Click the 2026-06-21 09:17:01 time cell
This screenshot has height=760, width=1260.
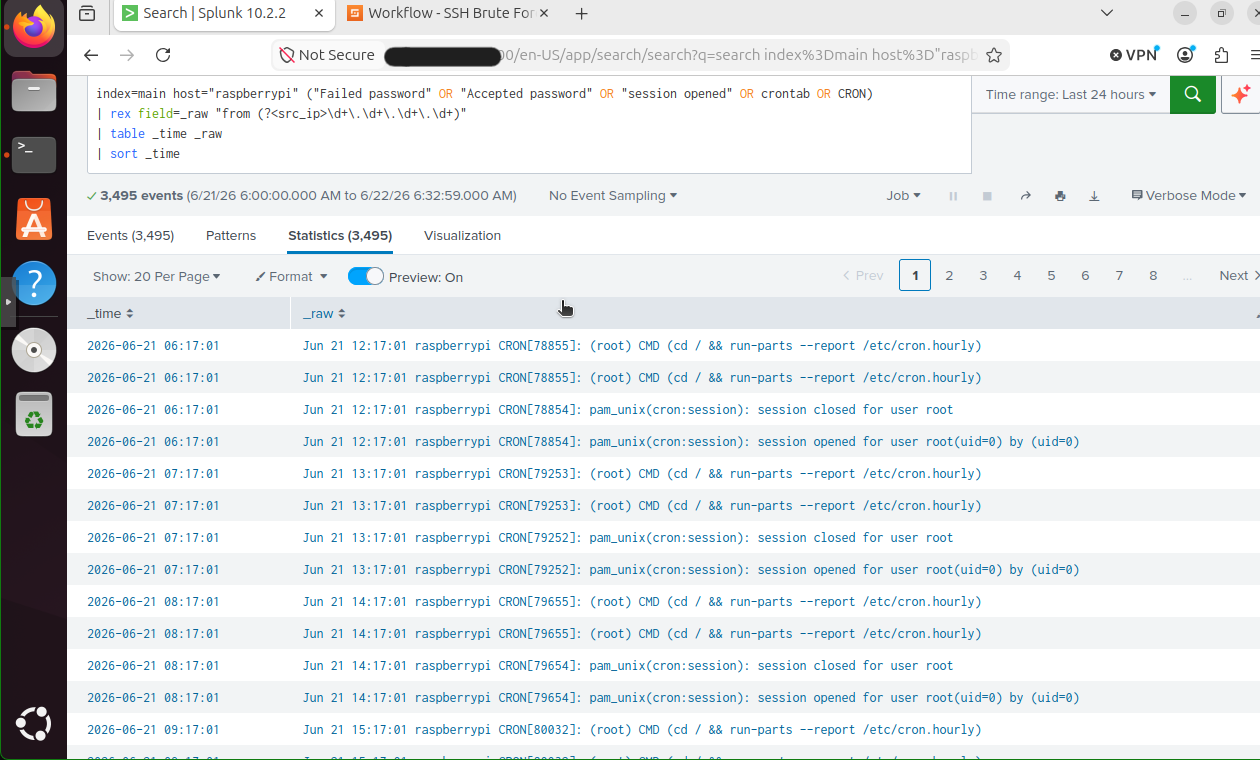pyautogui.click(x=153, y=730)
